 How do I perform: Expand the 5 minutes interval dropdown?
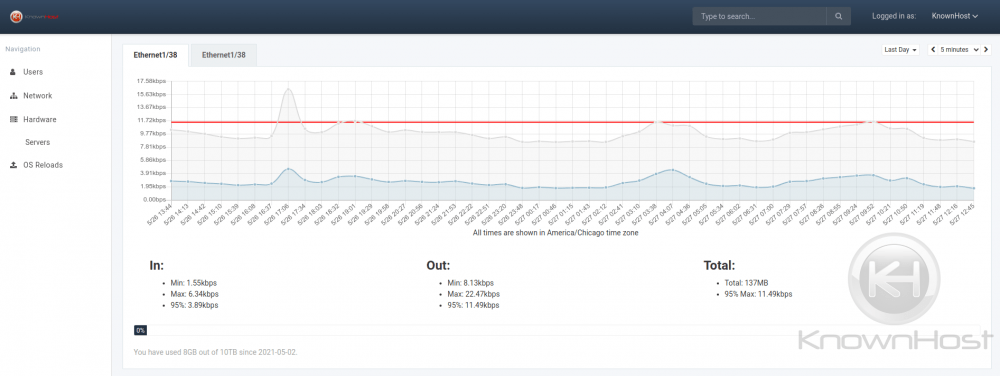point(959,50)
